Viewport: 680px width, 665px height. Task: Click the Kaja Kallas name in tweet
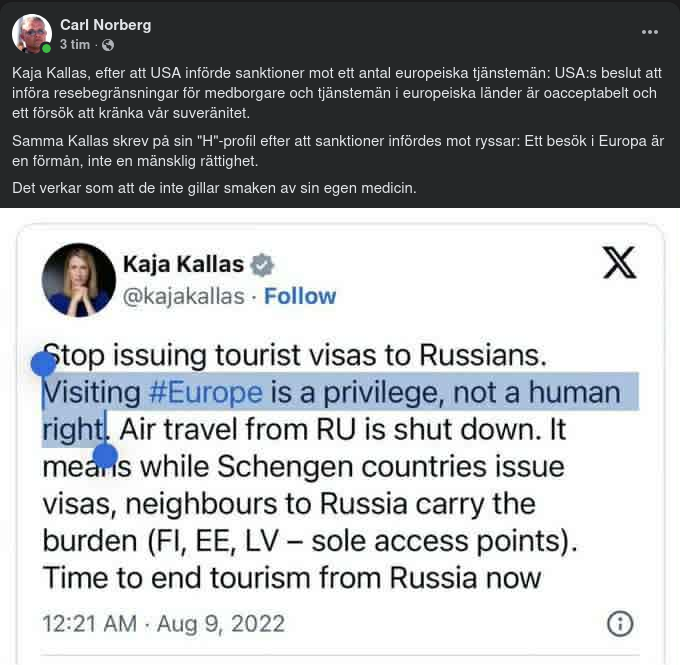(183, 265)
